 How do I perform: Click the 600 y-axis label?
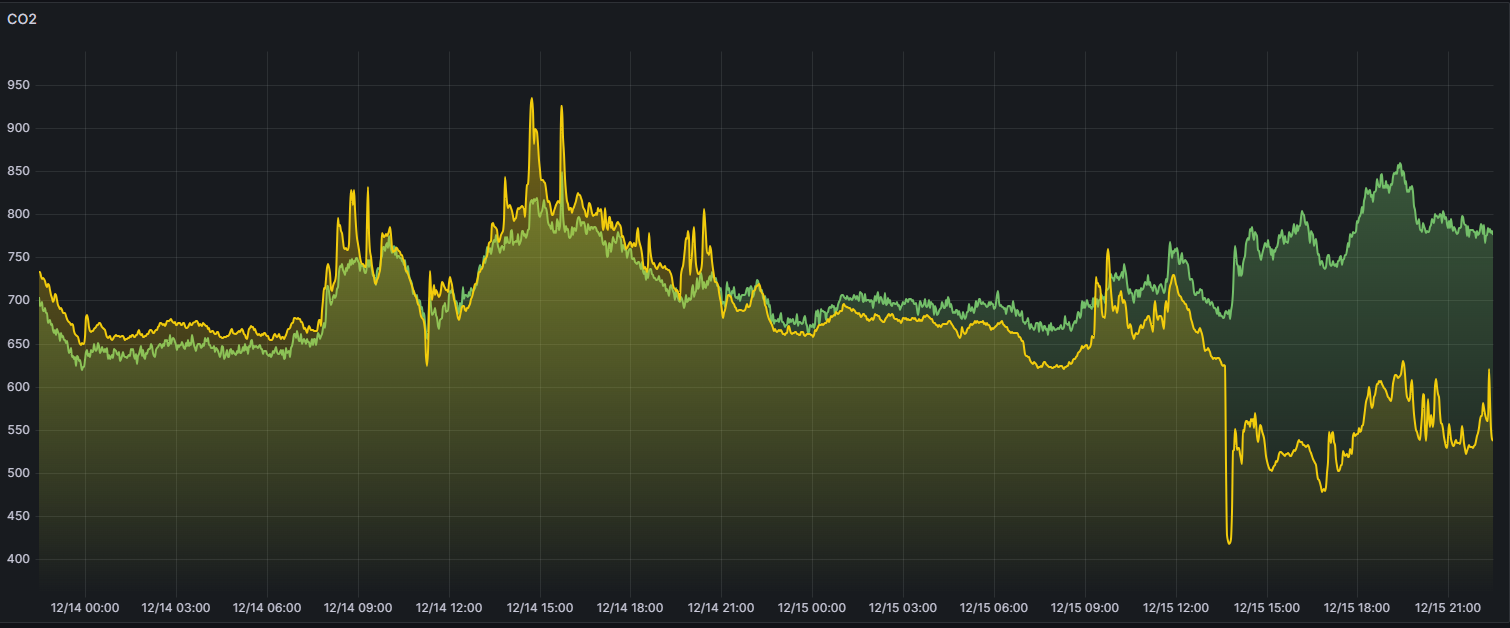click(19, 388)
